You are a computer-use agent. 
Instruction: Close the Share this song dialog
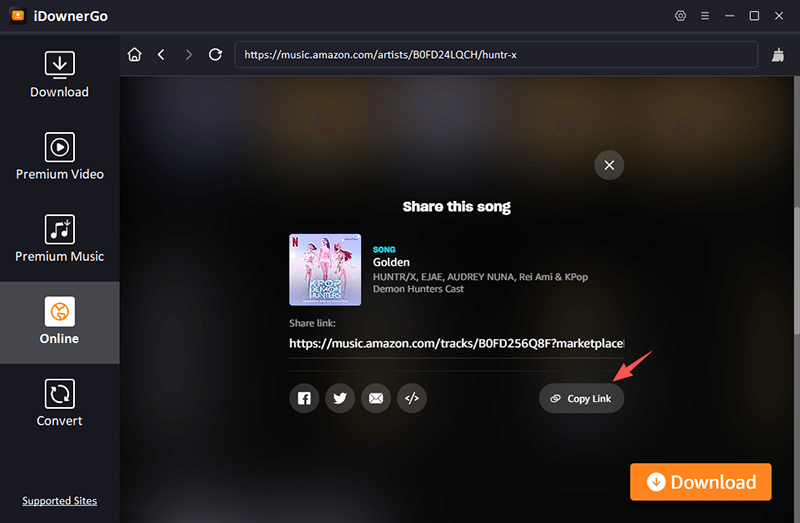(x=609, y=165)
